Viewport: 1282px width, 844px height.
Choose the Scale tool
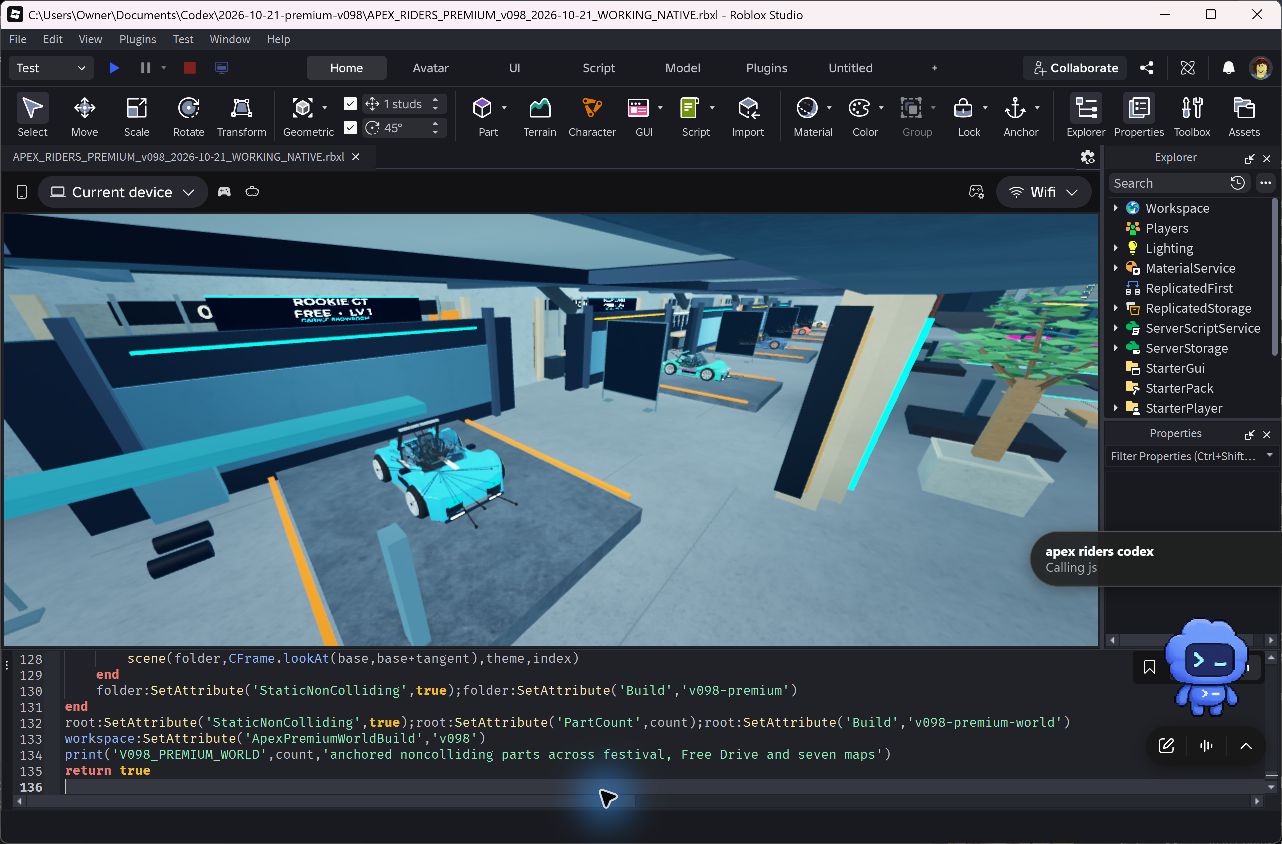[136, 116]
